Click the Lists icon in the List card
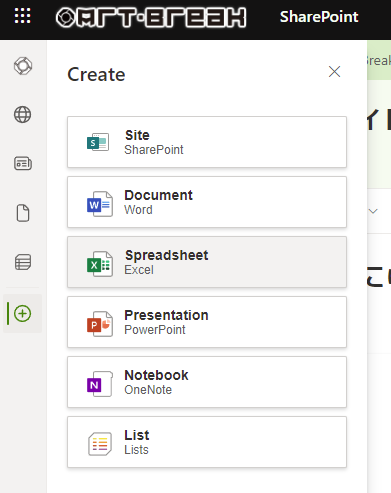Viewport: 391px width, 493px height. click(100, 444)
